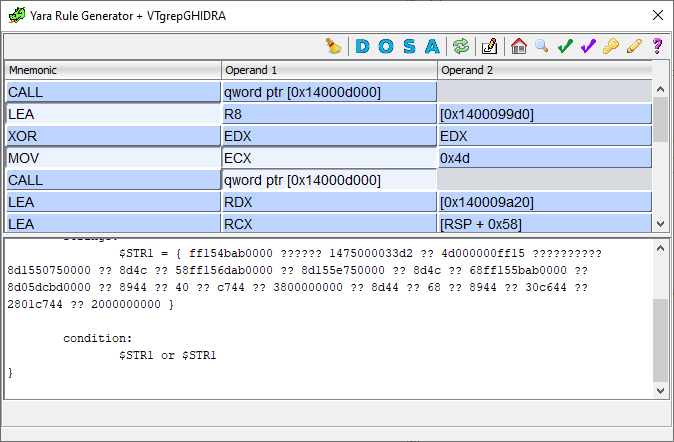Toggle XOR mnemonic cell
Screen dimensions: 674x442
point(113,136)
